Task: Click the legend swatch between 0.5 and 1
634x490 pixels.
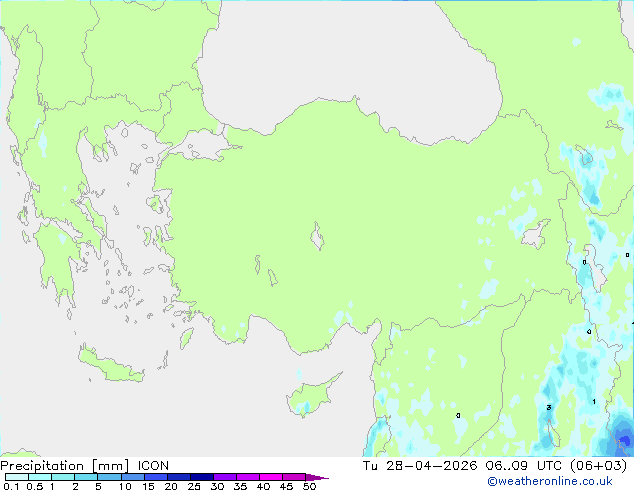Action: tap(40, 477)
